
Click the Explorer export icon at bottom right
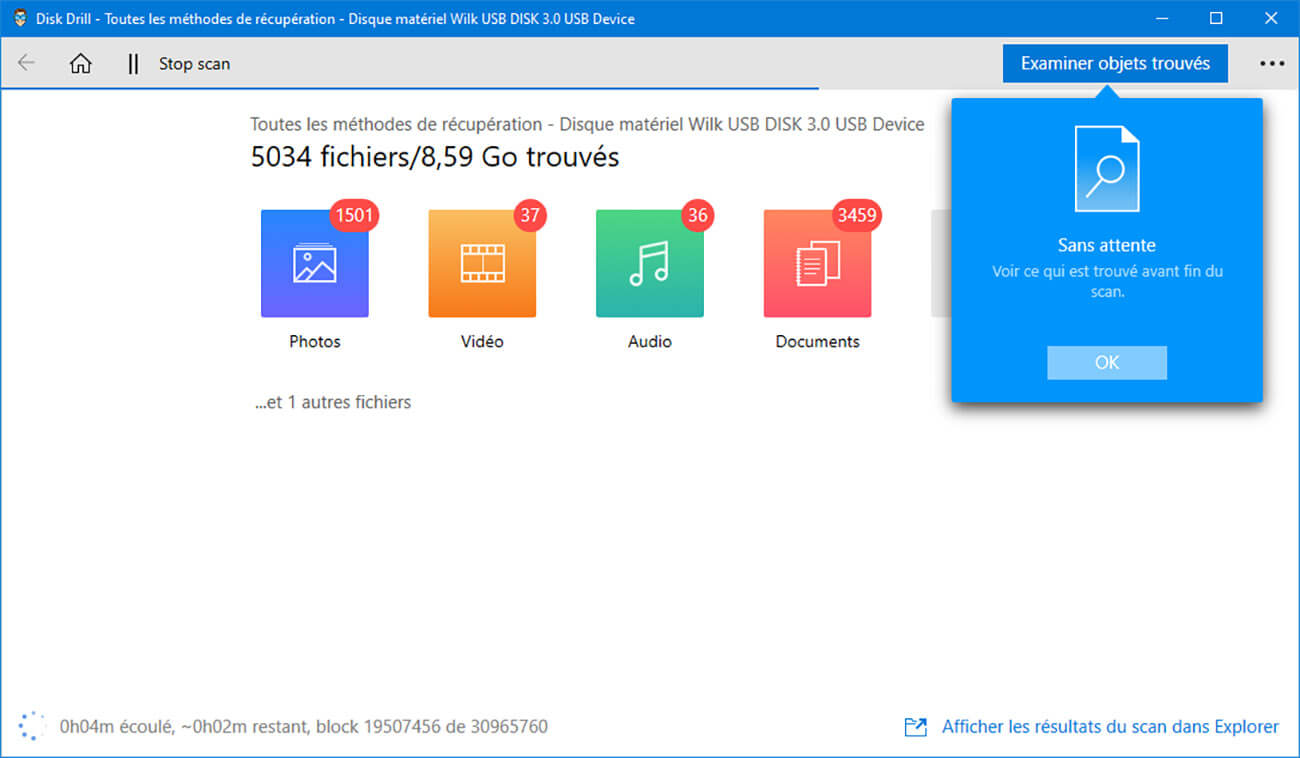915,727
